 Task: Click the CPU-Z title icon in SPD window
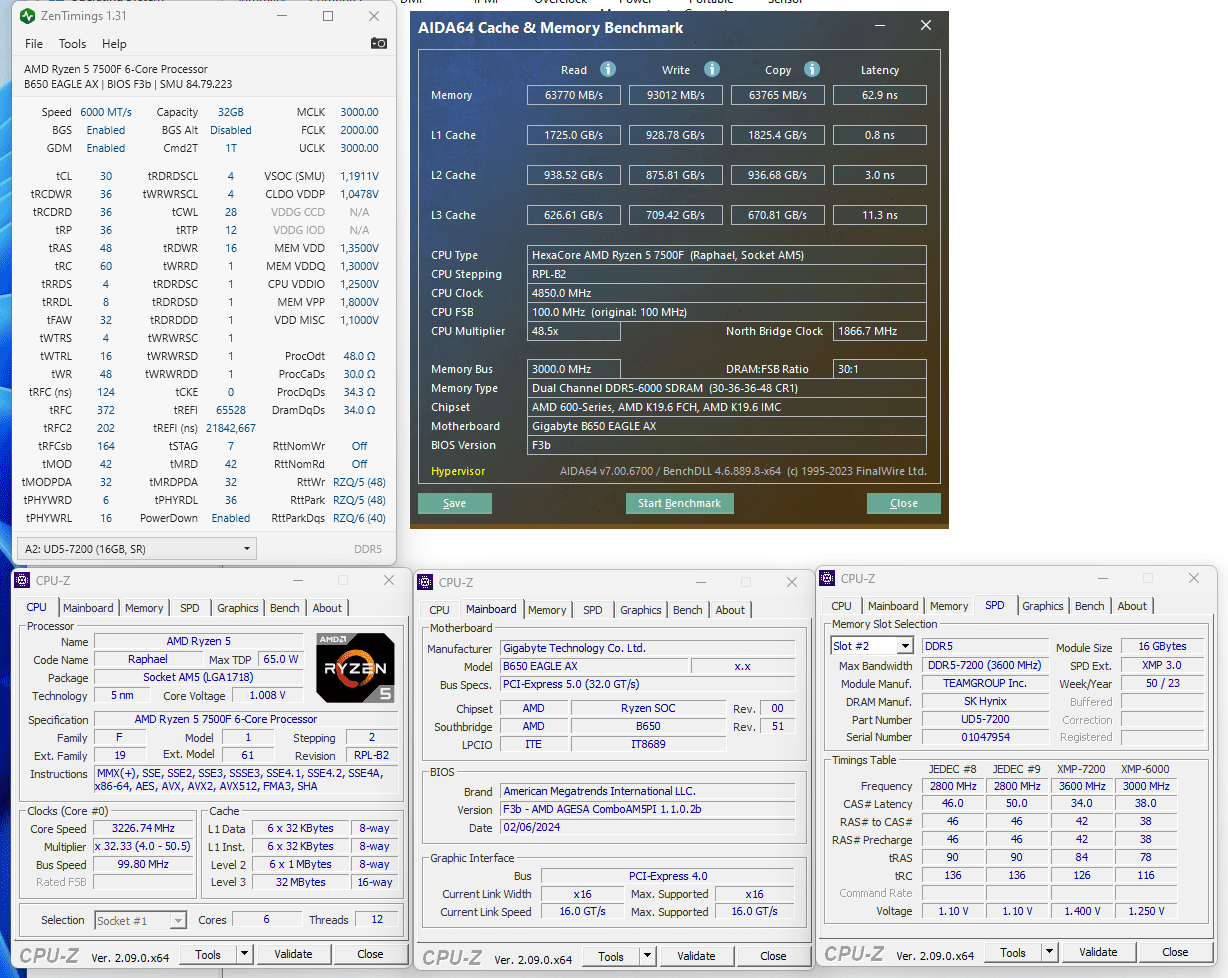828,578
